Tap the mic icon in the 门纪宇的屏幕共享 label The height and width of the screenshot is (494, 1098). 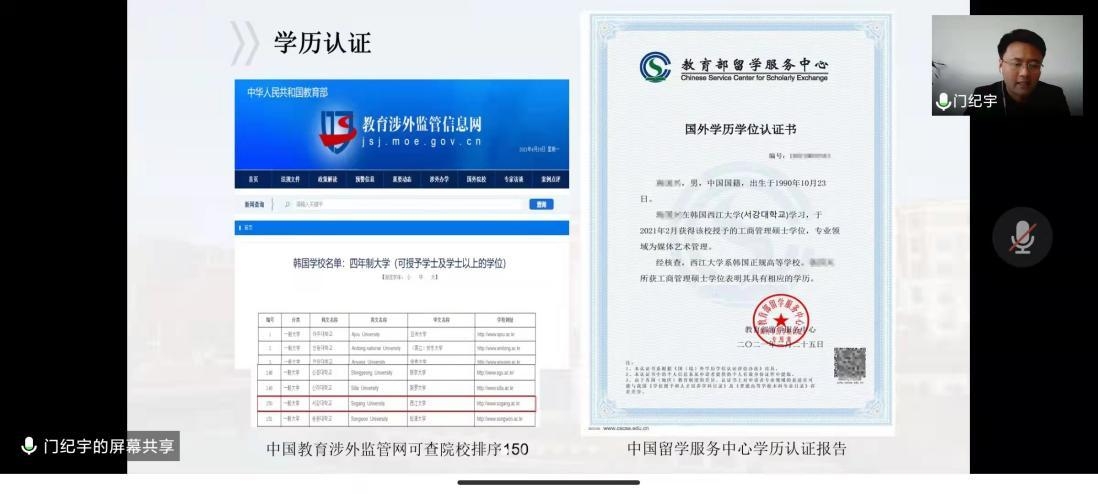[28, 446]
